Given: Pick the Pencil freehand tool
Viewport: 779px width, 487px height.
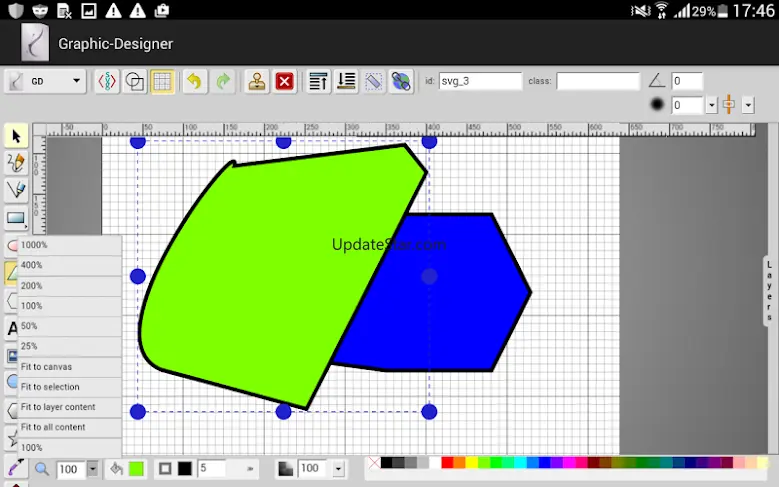Looking at the screenshot, I should click(x=16, y=163).
